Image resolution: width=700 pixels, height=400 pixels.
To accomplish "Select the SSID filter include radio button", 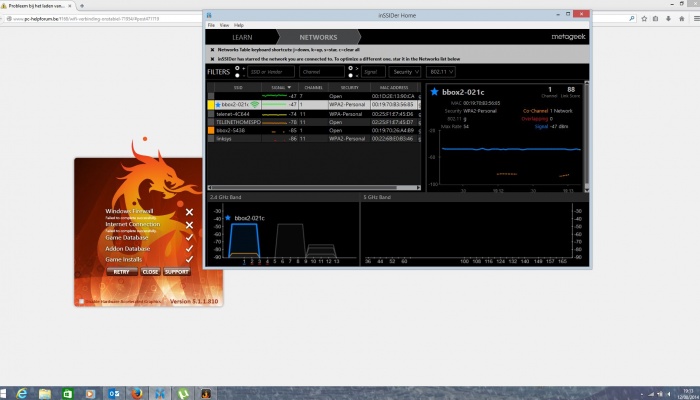I will (237, 68).
